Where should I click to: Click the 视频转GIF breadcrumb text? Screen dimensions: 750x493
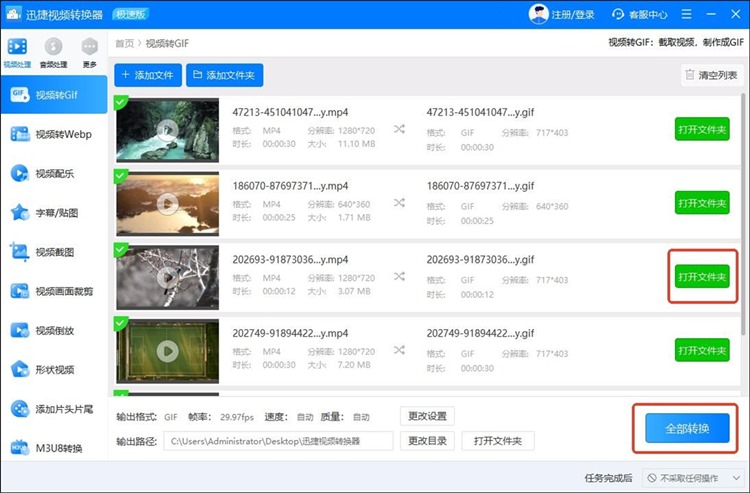(167, 44)
